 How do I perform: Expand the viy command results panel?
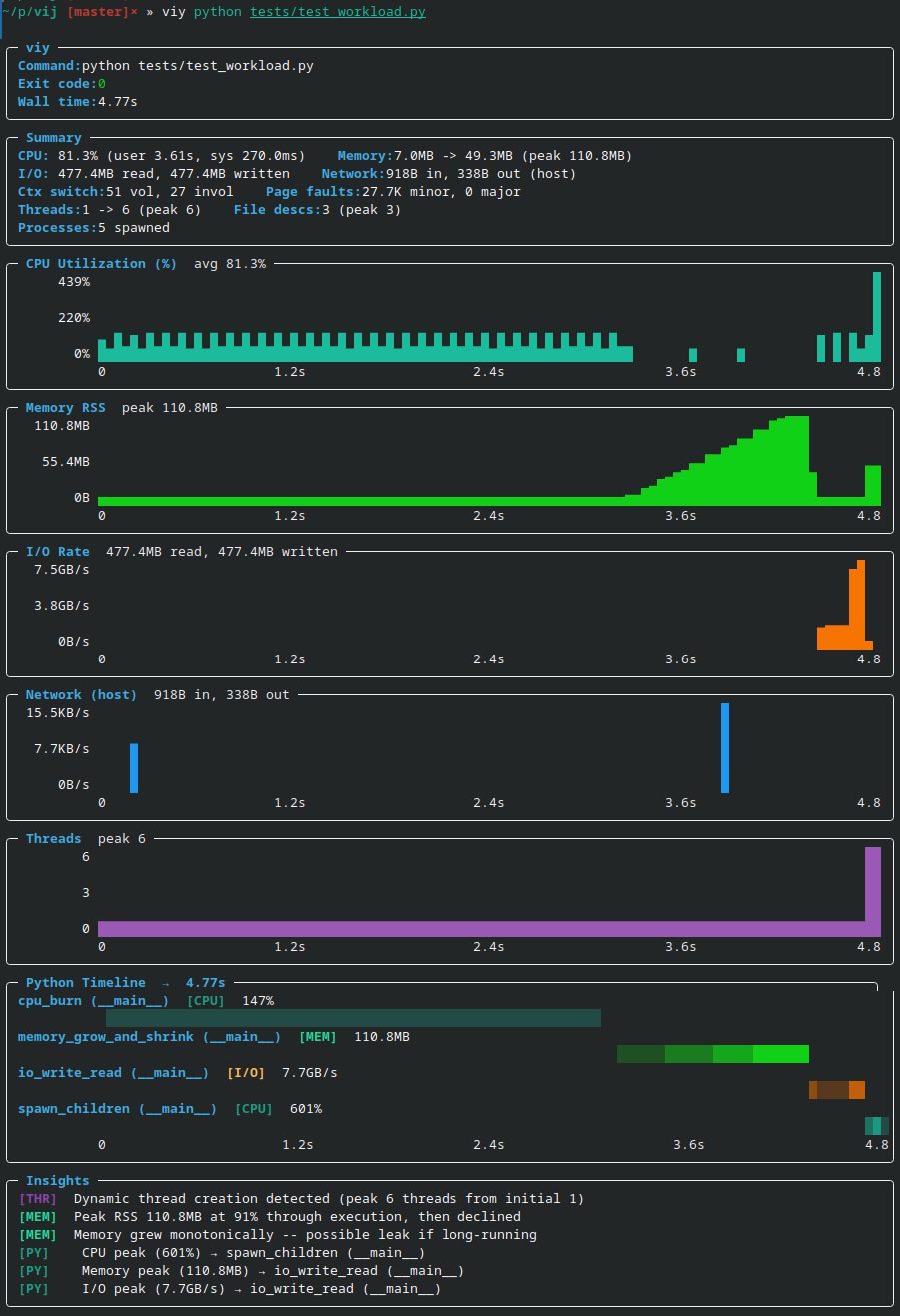(36, 47)
